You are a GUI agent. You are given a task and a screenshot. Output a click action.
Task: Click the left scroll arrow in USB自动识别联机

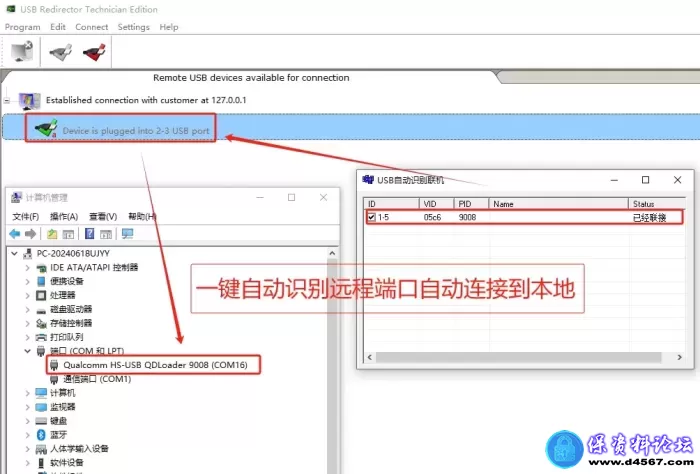click(370, 357)
